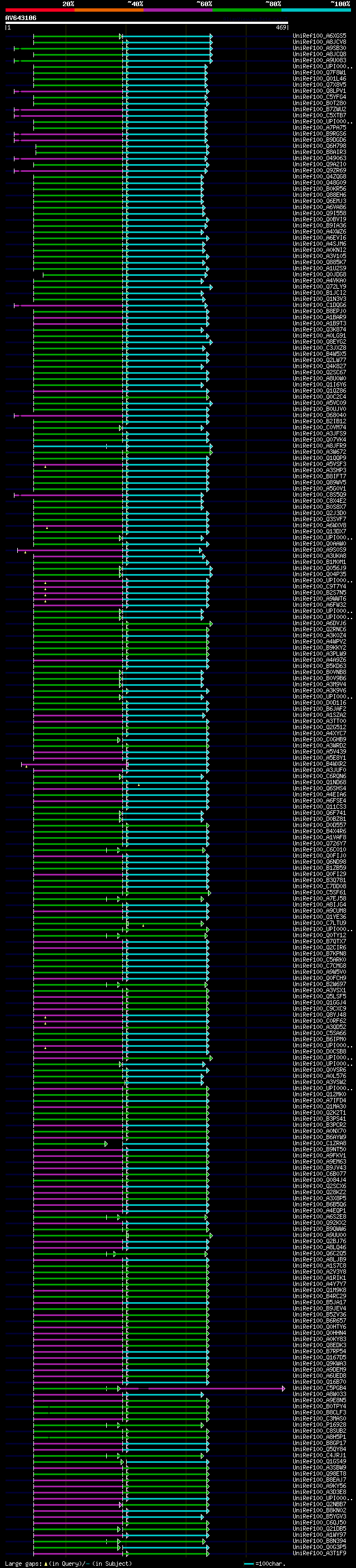Open the UniRef100_O49063 entry

pos(319,159)
